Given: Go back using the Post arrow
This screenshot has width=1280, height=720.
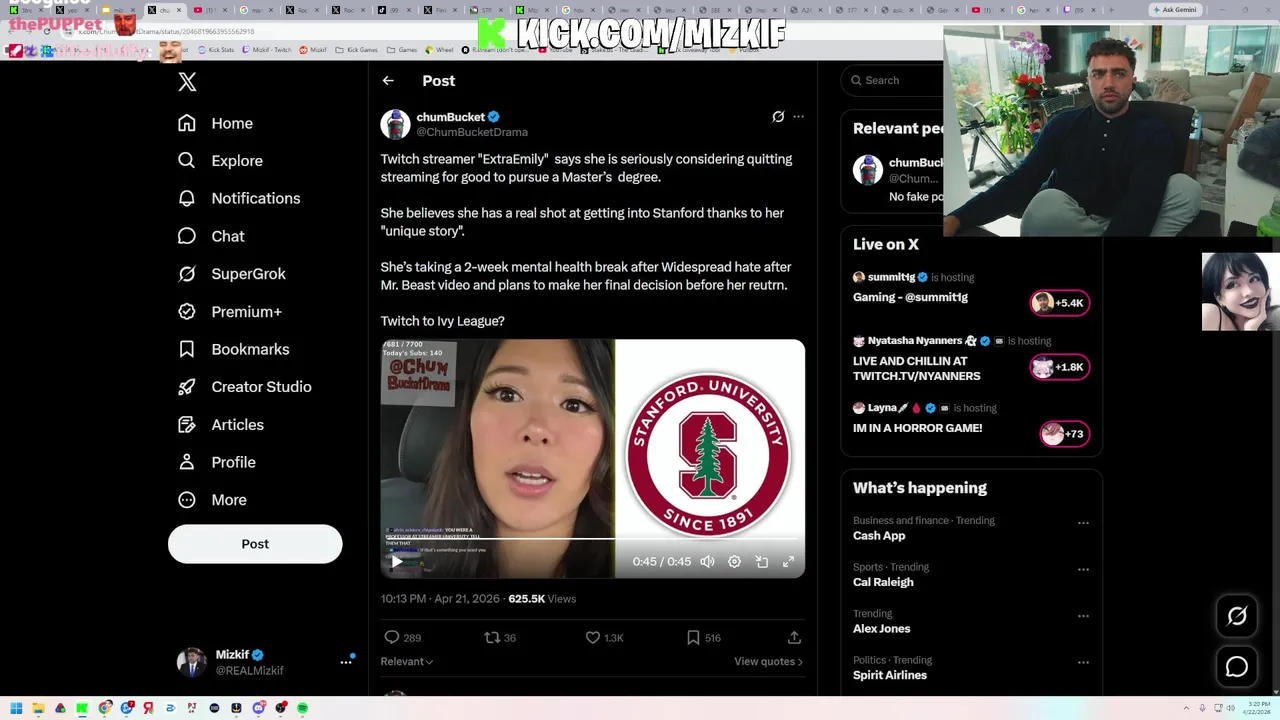Looking at the screenshot, I should [388, 81].
